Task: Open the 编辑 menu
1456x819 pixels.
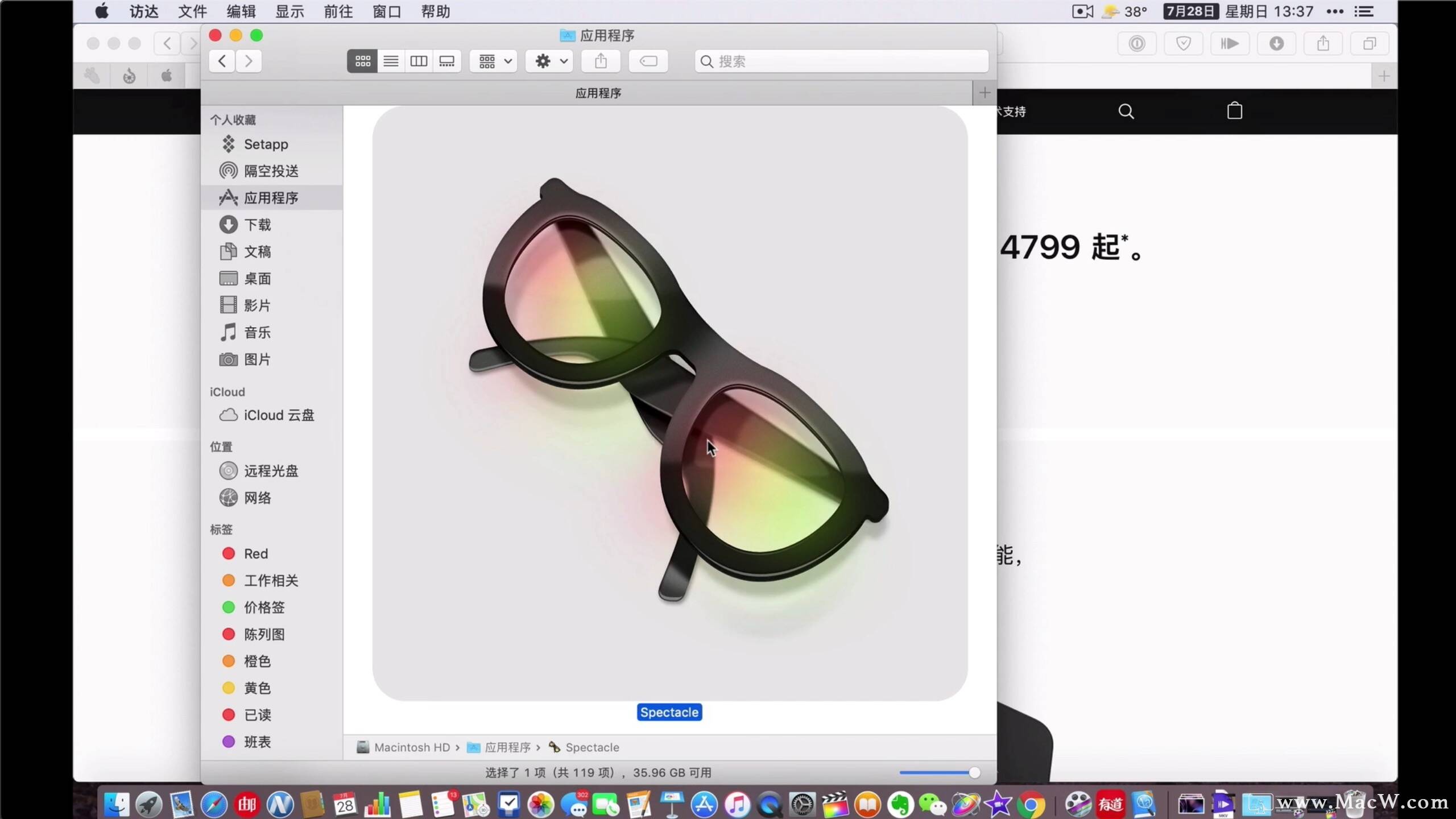Action: 241,11
